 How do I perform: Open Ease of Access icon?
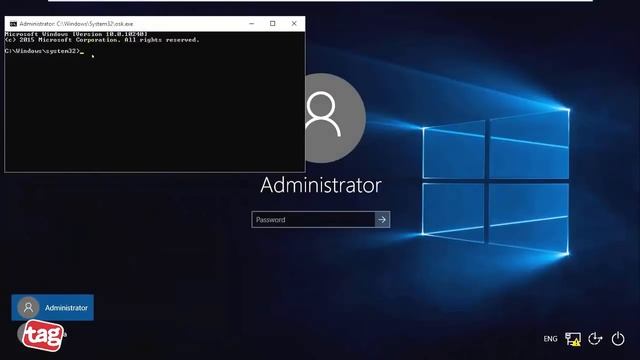point(595,339)
